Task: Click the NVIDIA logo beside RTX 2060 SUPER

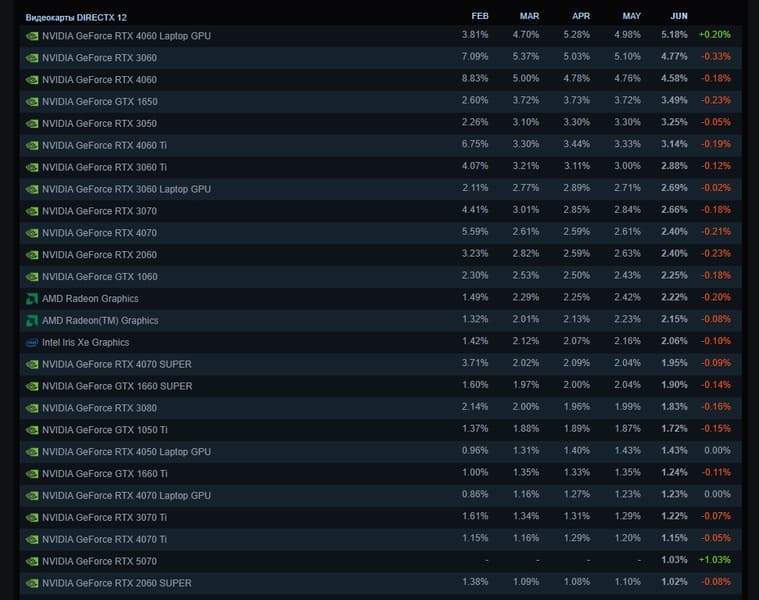Action: tap(32, 583)
